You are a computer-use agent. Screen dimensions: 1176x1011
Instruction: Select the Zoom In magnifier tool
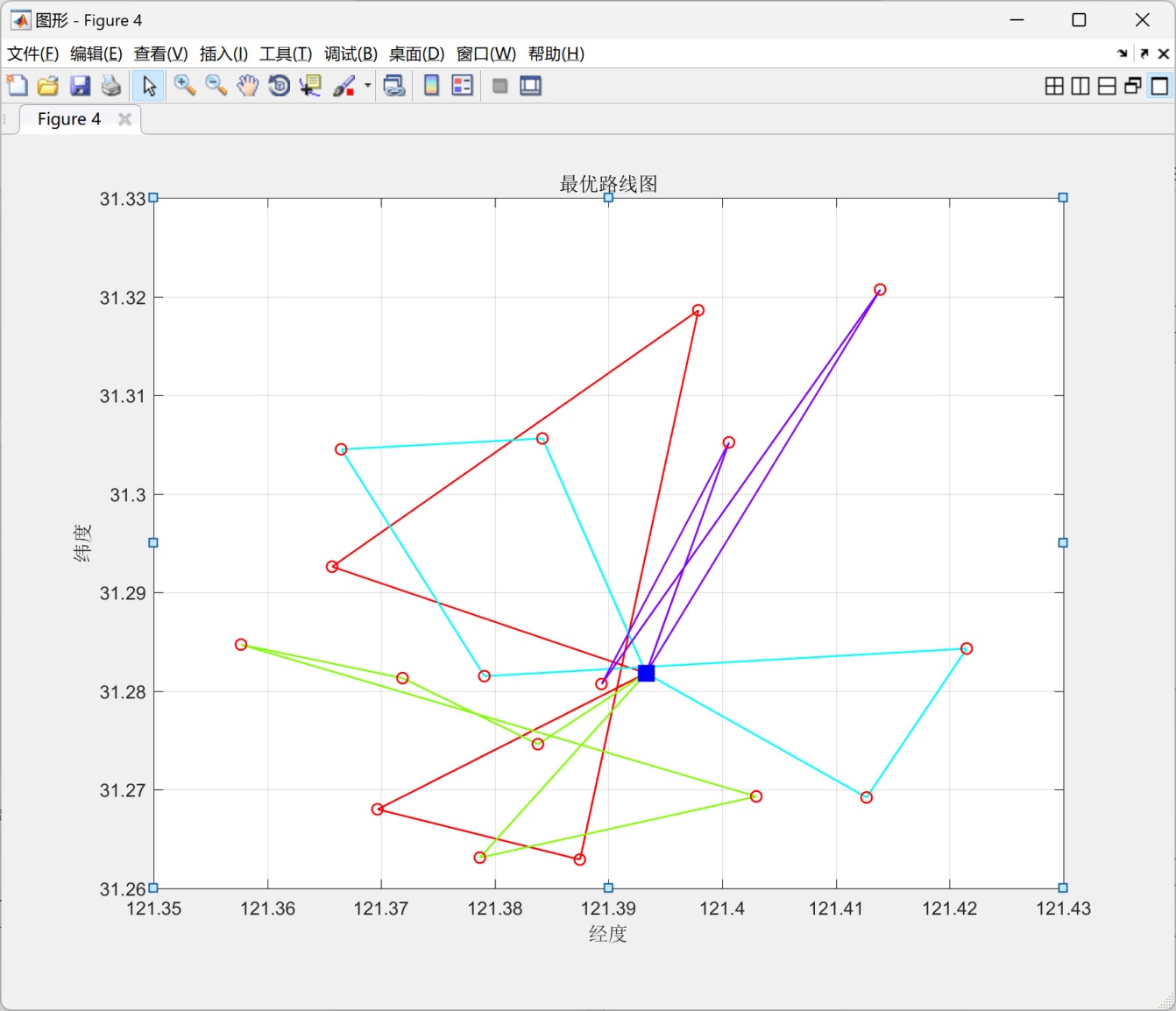184,86
